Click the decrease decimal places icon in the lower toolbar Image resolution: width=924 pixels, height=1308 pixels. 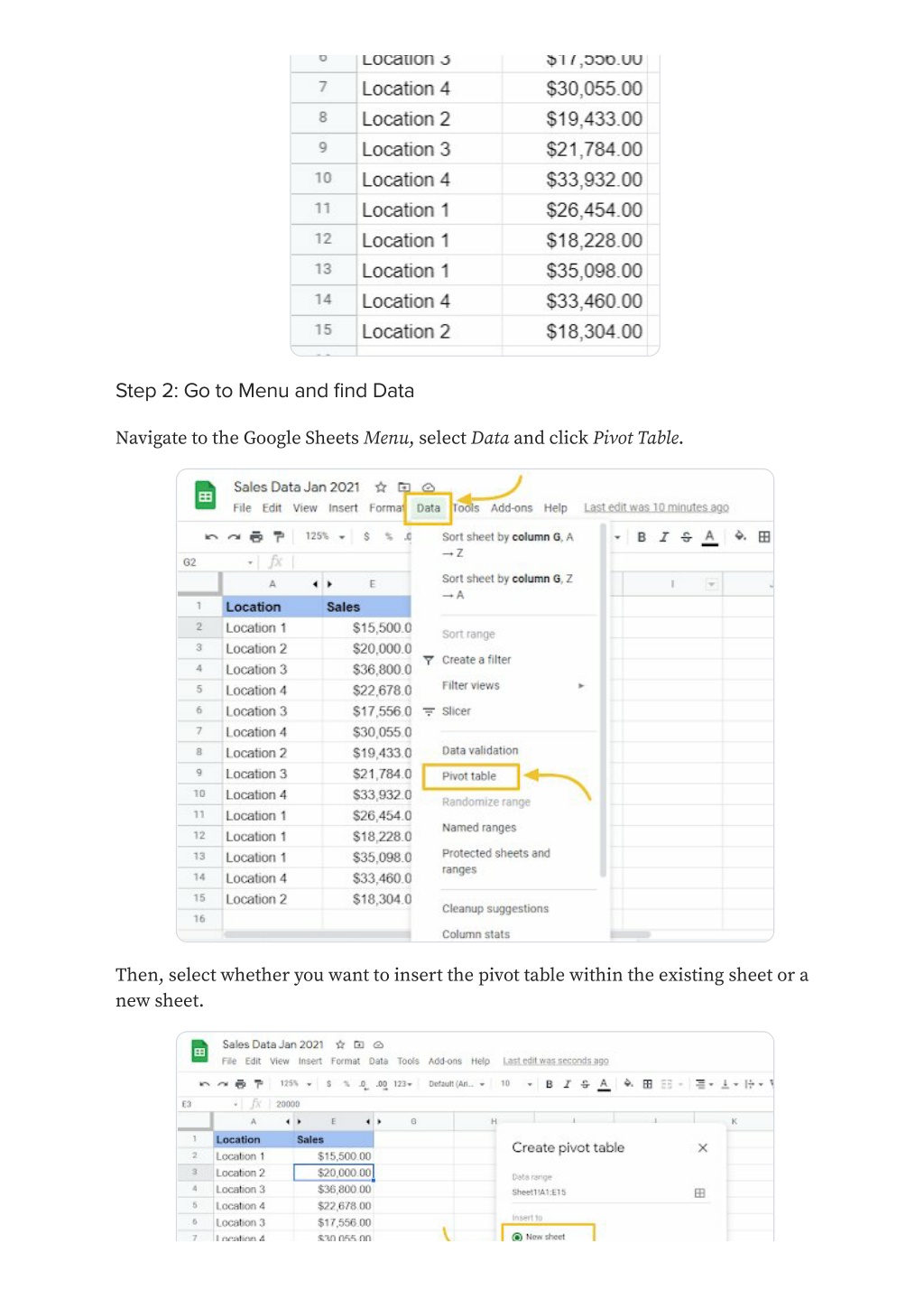click(x=363, y=1084)
